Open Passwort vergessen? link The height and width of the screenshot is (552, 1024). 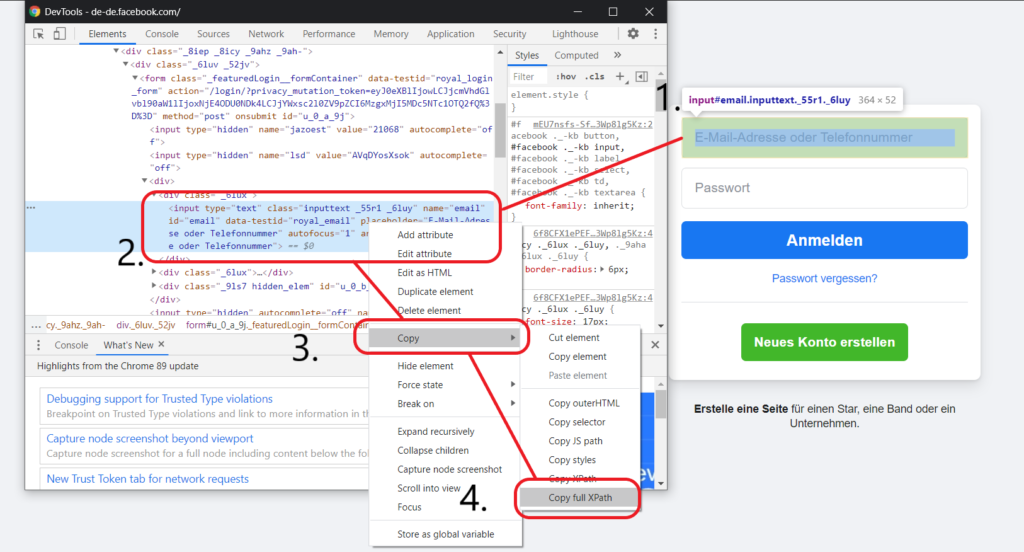pyautogui.click(x=824, y=278)
